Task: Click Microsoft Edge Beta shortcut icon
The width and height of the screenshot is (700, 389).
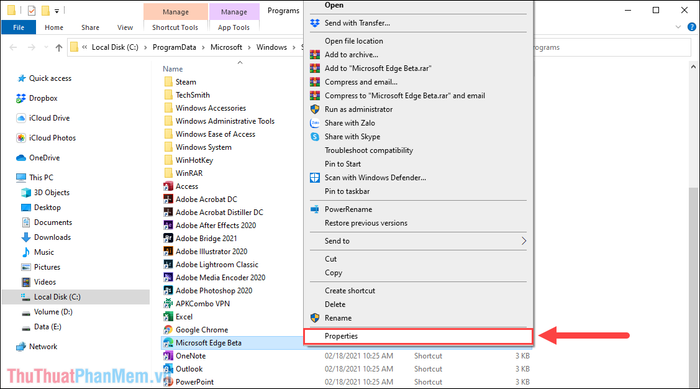Action: click(x=168, y=343)
